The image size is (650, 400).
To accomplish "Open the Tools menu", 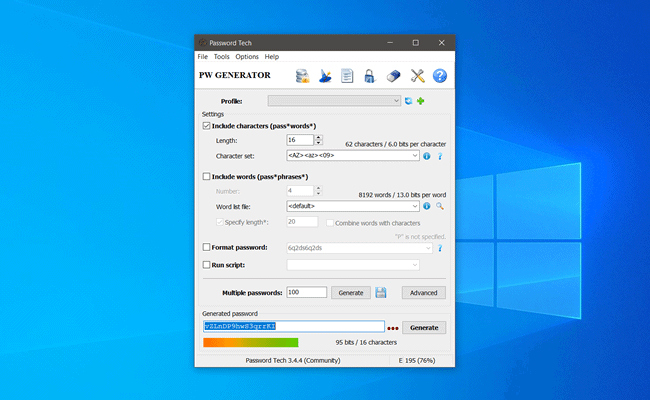I will pos(221,57).
